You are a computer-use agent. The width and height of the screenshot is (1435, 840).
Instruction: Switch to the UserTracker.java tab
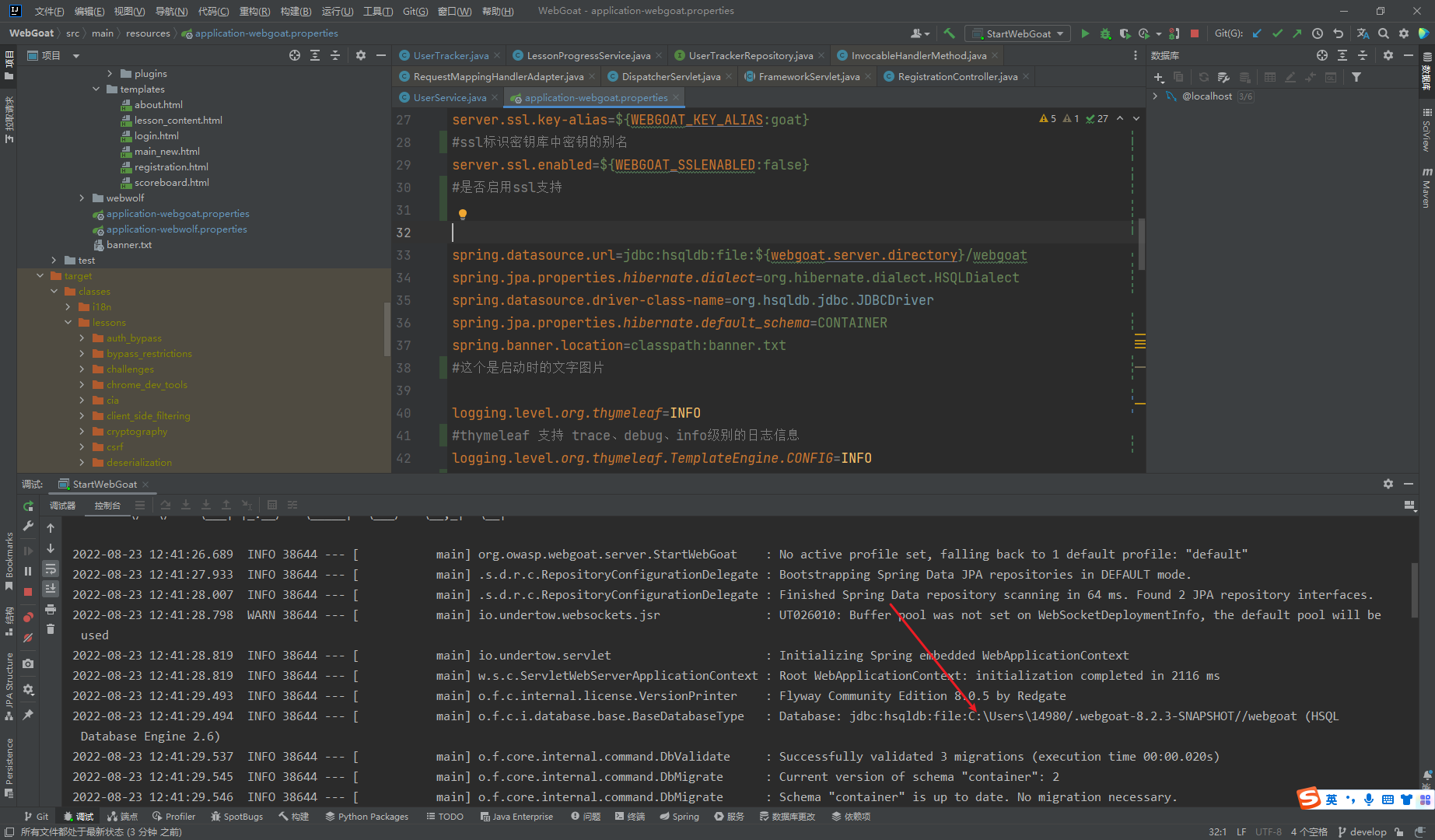click(x=451, y=55)
